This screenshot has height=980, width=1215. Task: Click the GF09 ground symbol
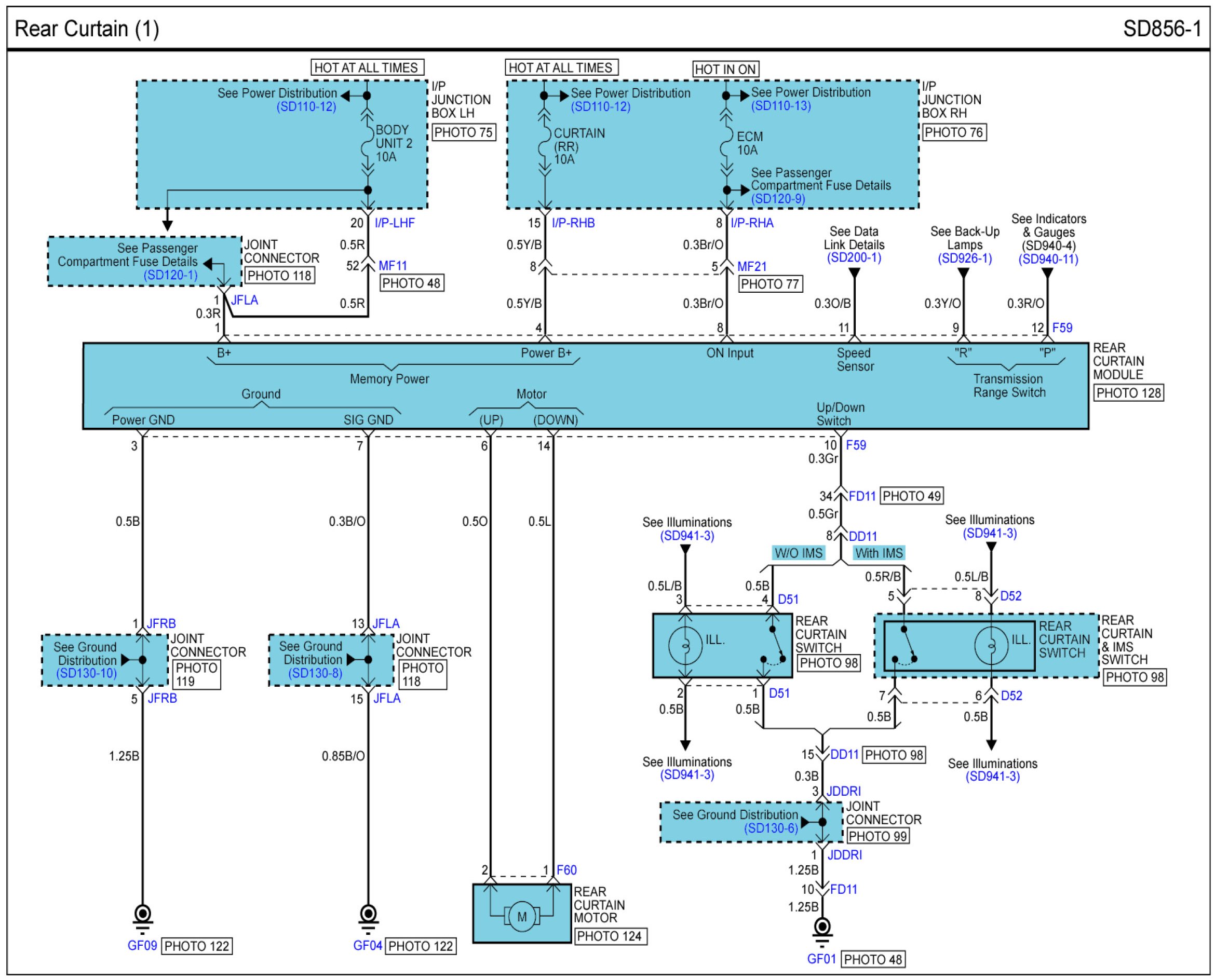pyautogui.click(x=142, y=915)
